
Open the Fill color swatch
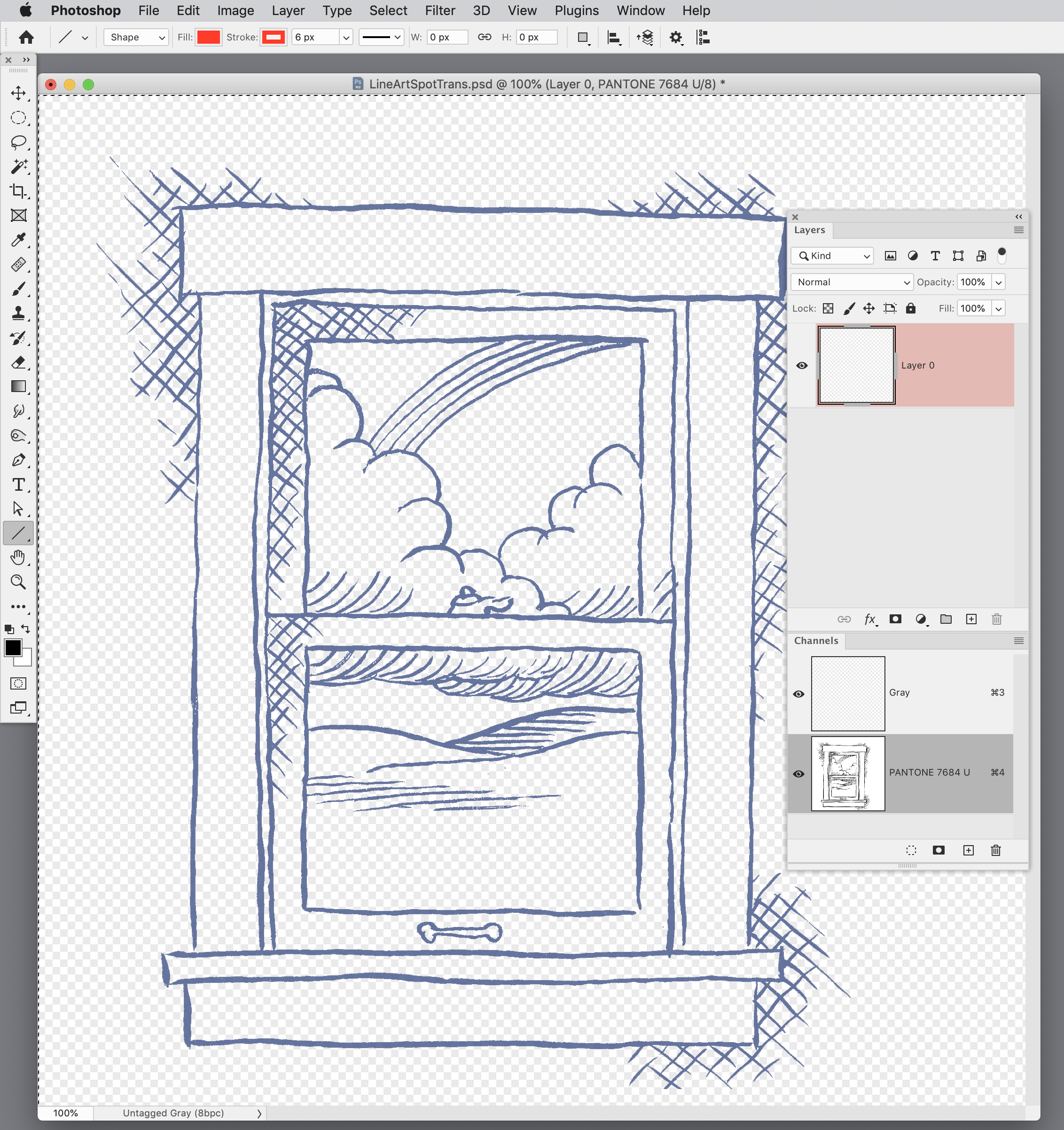tap(208, 37)
